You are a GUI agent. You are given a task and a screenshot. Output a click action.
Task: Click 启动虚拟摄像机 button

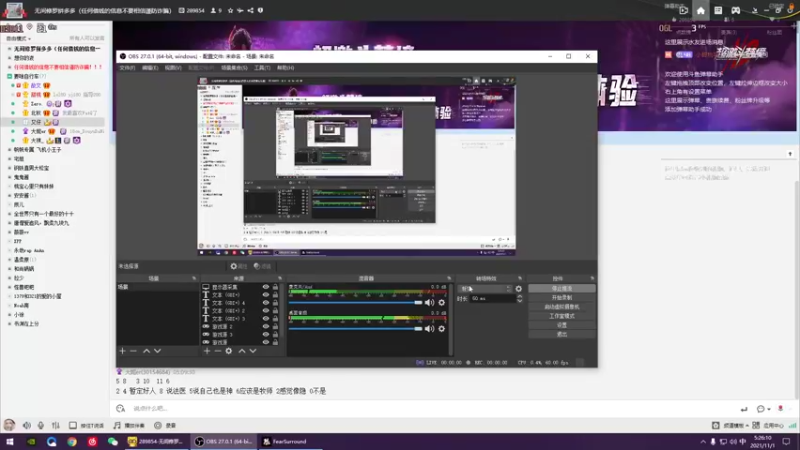click(x=562, y=307)
